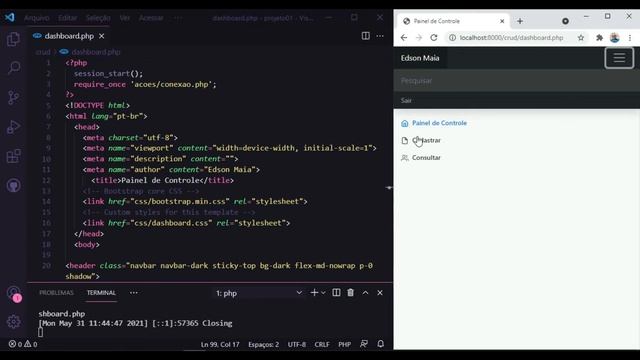Open the Seleção menu
This screenshot has width=640, height=360.
pyautogui.click(x=98, y=18)
